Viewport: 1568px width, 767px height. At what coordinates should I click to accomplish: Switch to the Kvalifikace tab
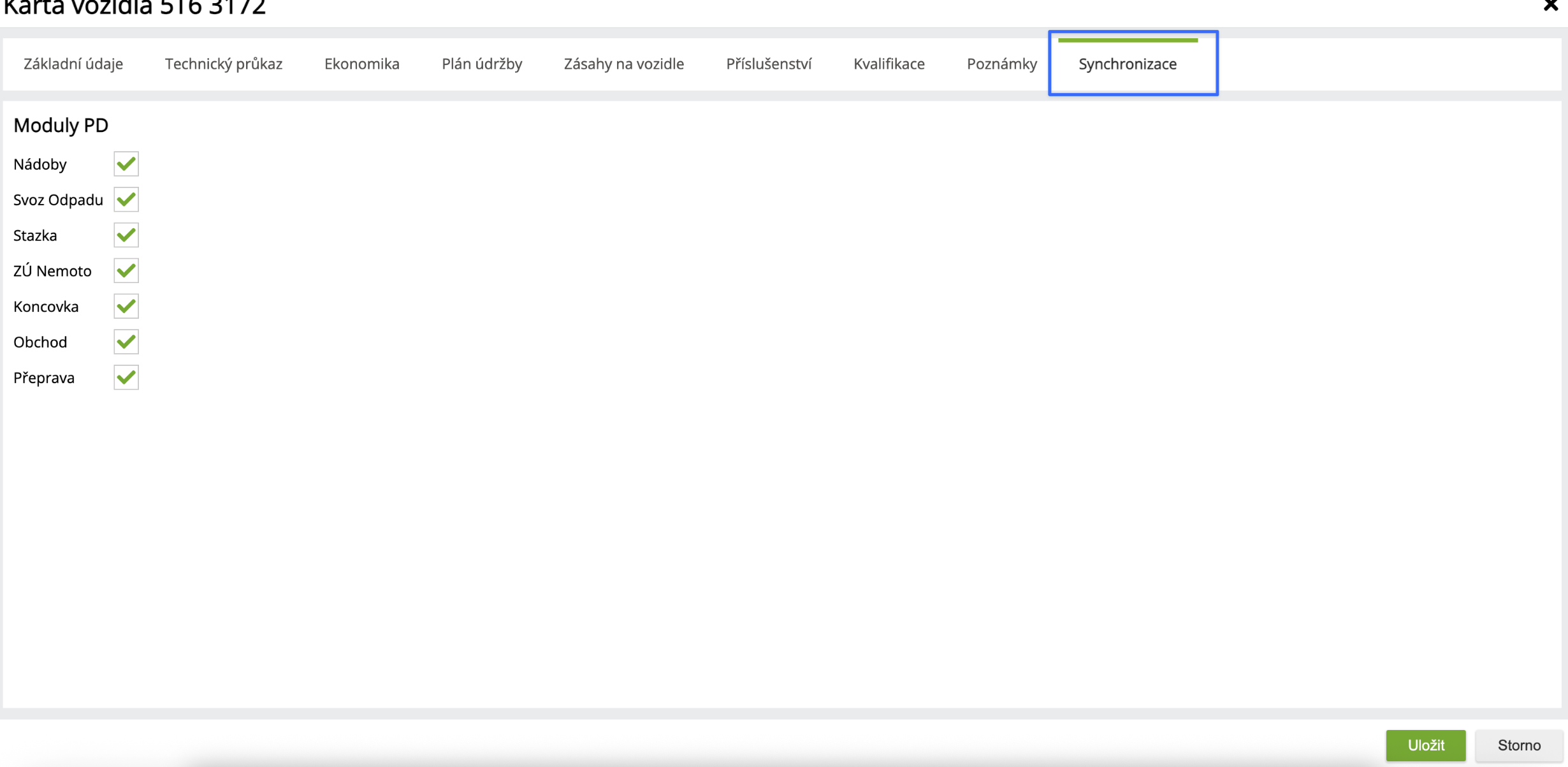click(889, 64)
